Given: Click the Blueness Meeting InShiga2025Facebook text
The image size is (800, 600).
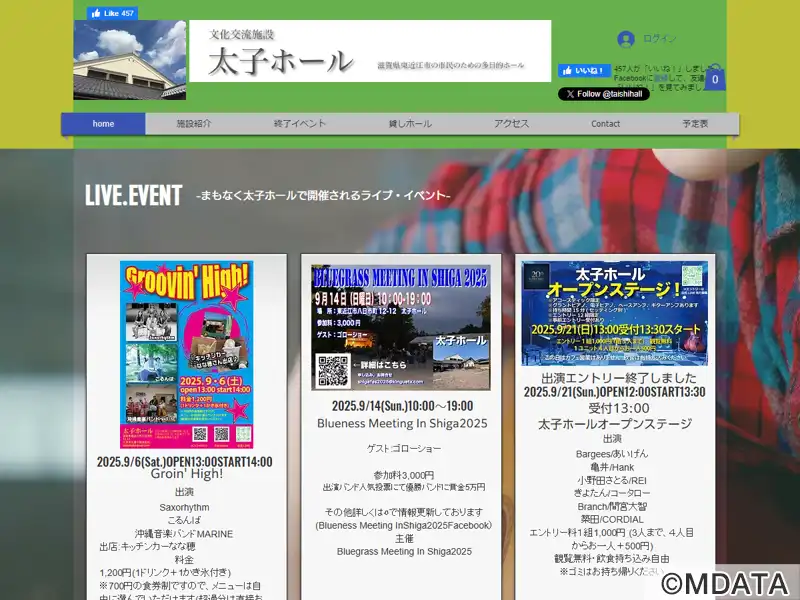Looking at the screenshot, I should [x=404, y=526].
